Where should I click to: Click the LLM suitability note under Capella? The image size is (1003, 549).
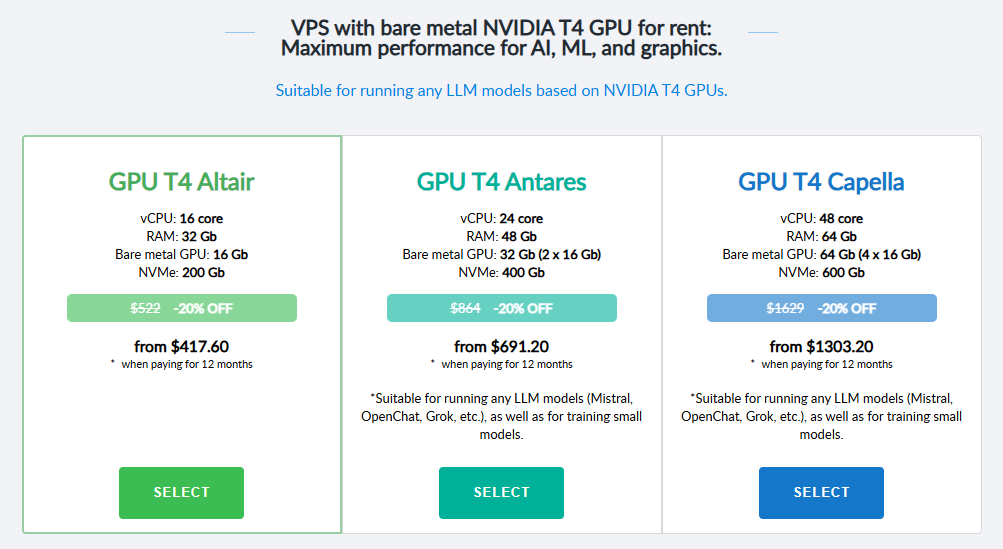click(x=821, y=416)
